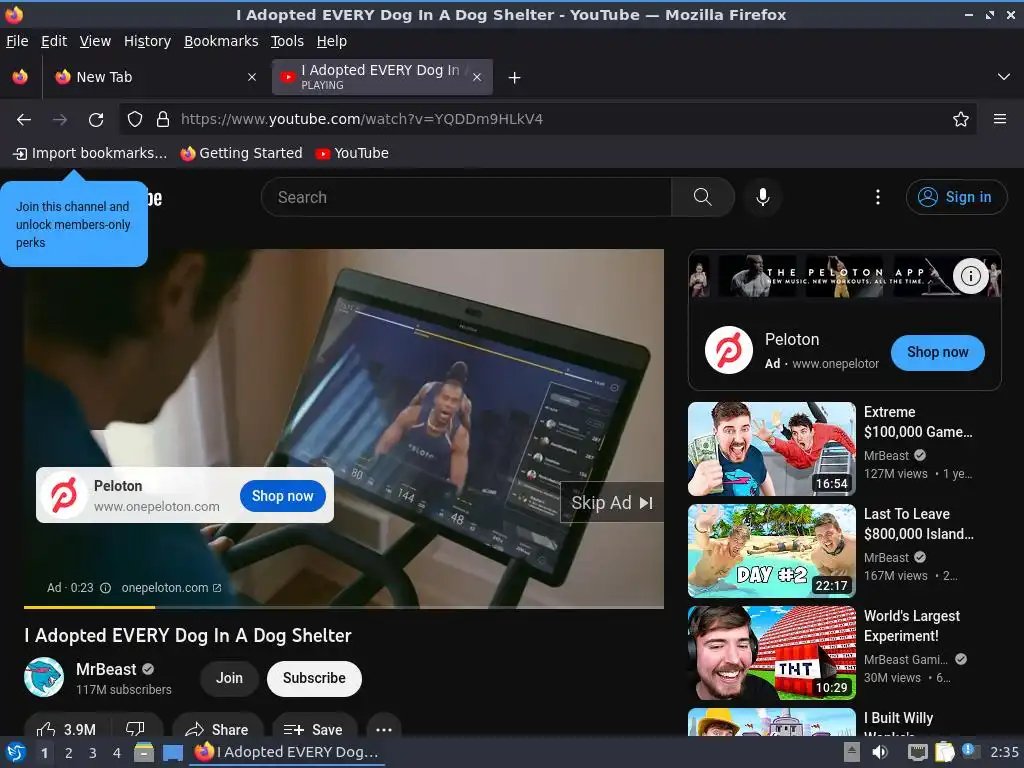Open Getting Started bookmark
This screenshot has width=1024, height=768.
click(x=242, y=153)
